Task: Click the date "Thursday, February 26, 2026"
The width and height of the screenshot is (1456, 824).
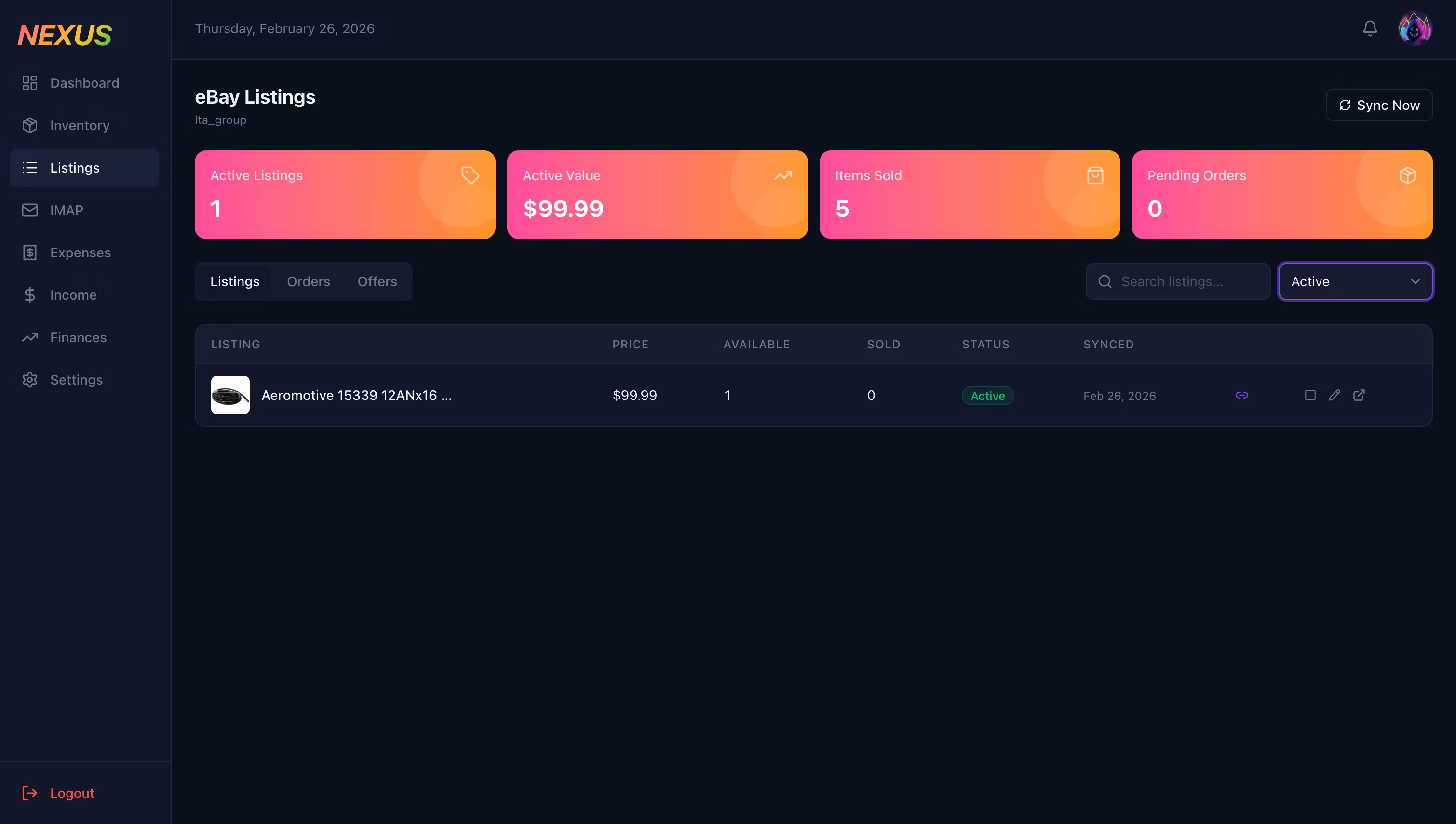Action: [285, 29]
